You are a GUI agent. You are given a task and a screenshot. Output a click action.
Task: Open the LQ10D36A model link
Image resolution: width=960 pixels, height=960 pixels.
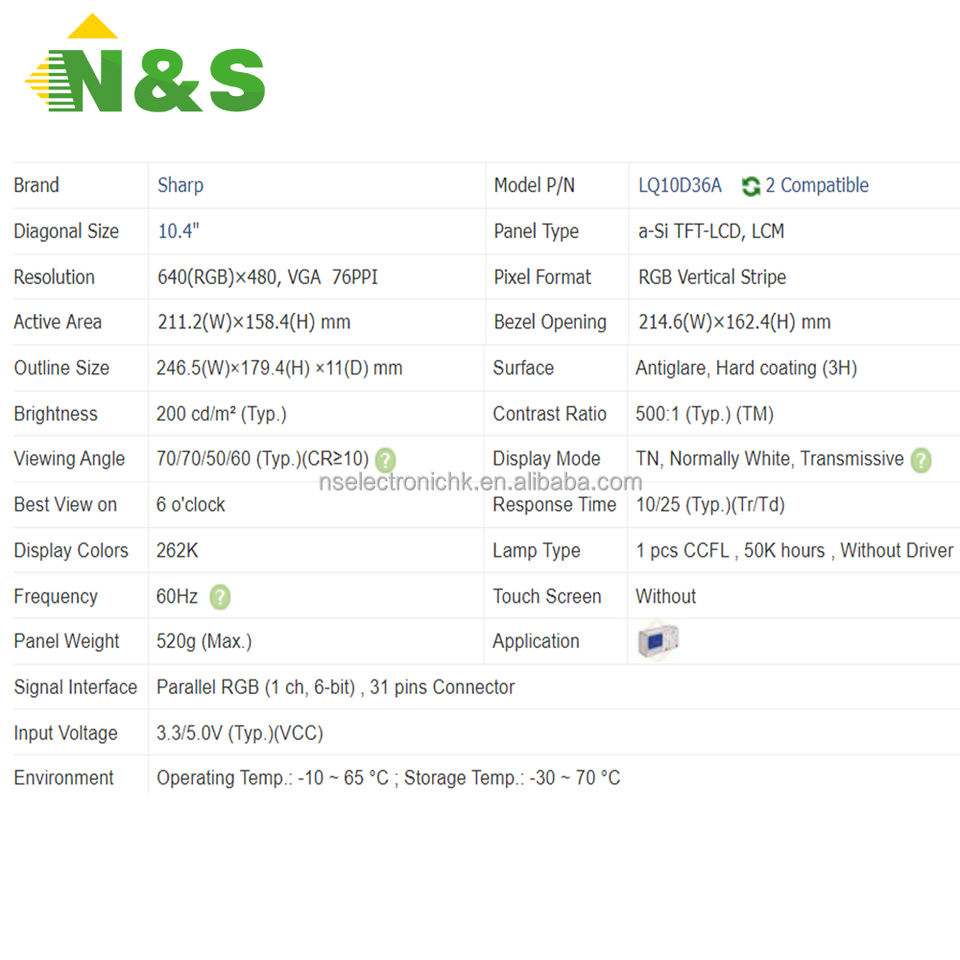pos(680,186)
